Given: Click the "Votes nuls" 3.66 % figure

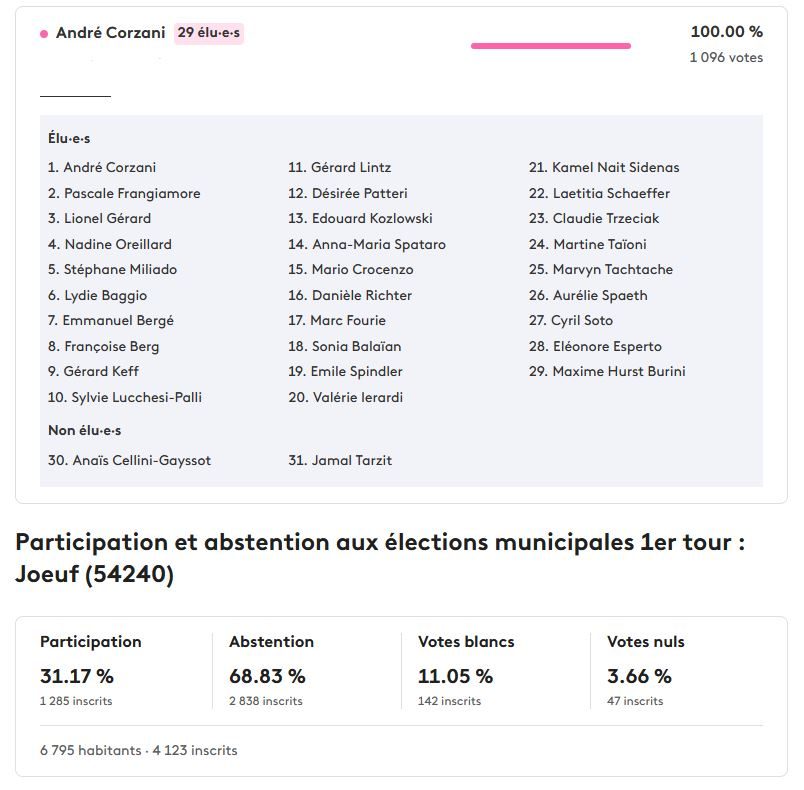Looking at the screenshot, I should click(639, 677).
